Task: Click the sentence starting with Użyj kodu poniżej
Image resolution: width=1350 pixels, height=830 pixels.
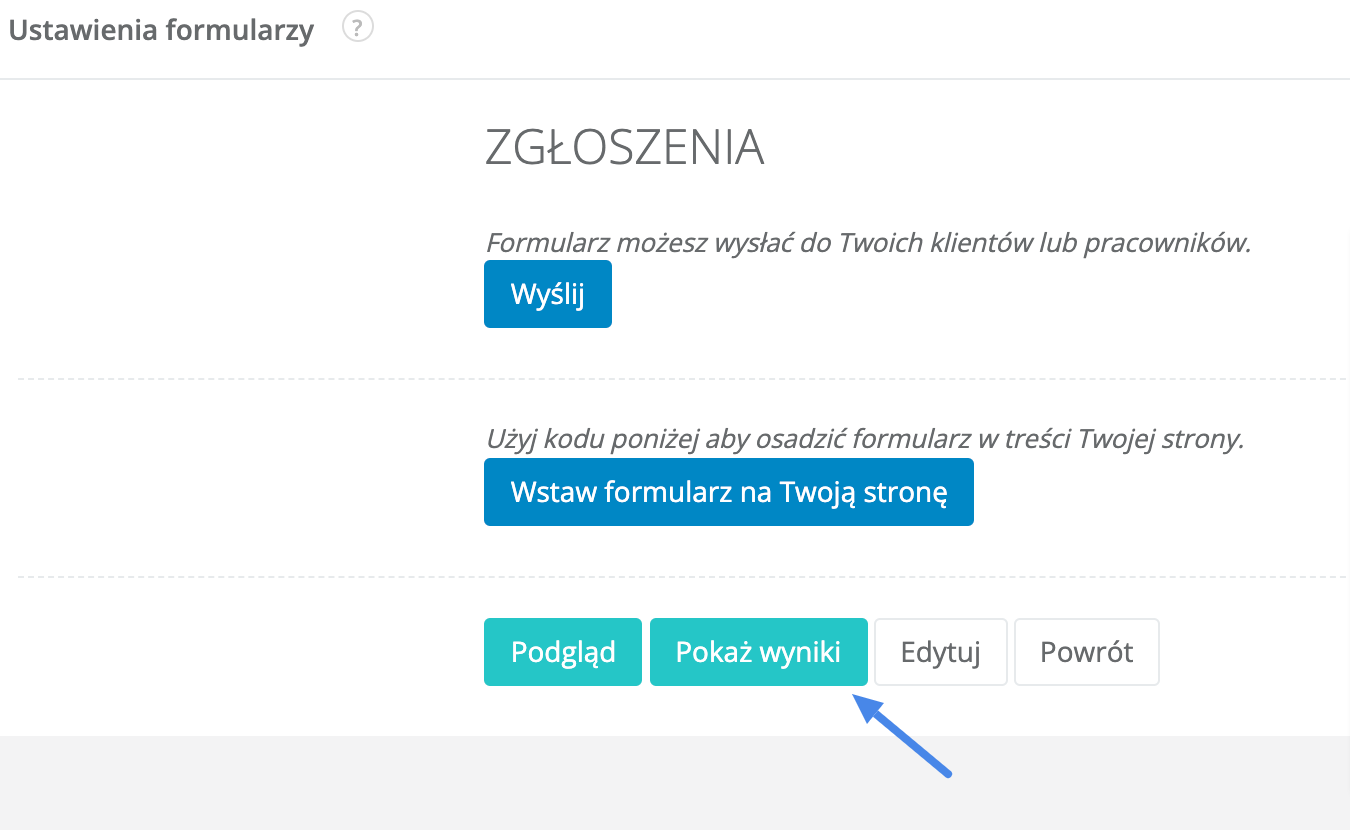Action: (x=864, y=440)
